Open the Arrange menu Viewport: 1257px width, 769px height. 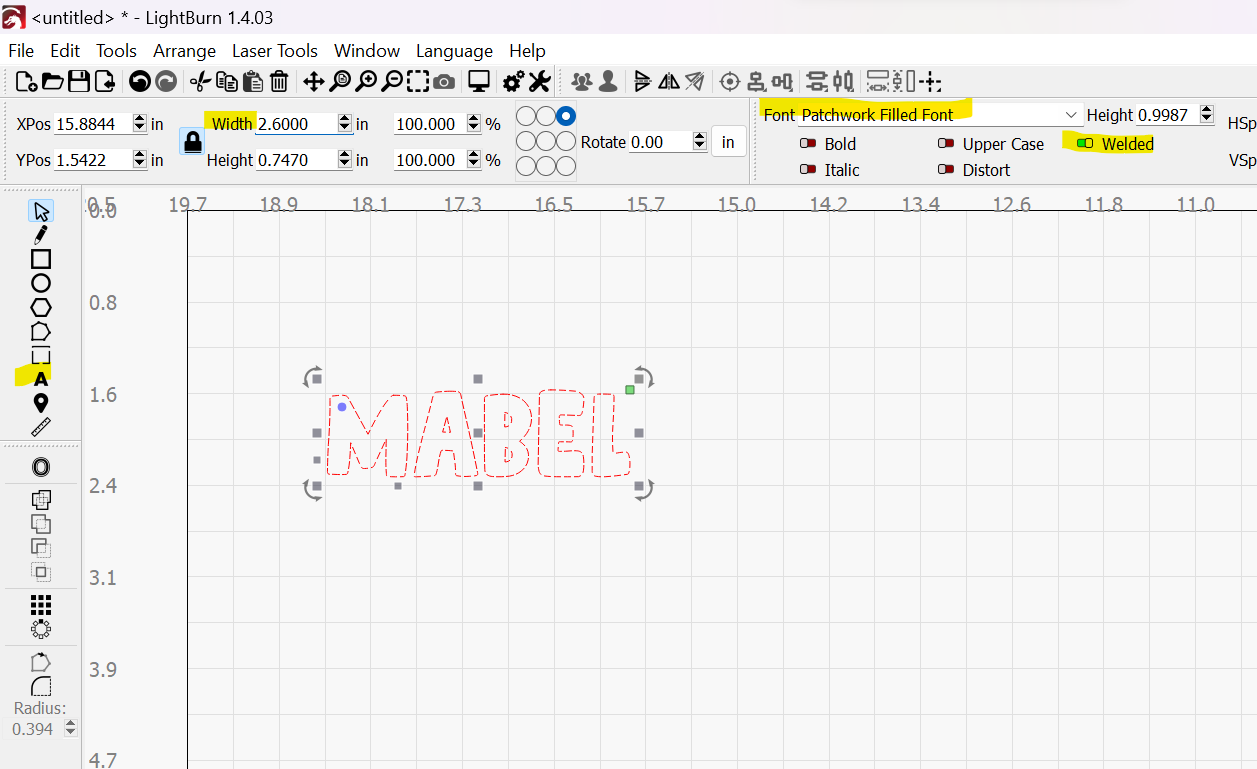[184, 51]
